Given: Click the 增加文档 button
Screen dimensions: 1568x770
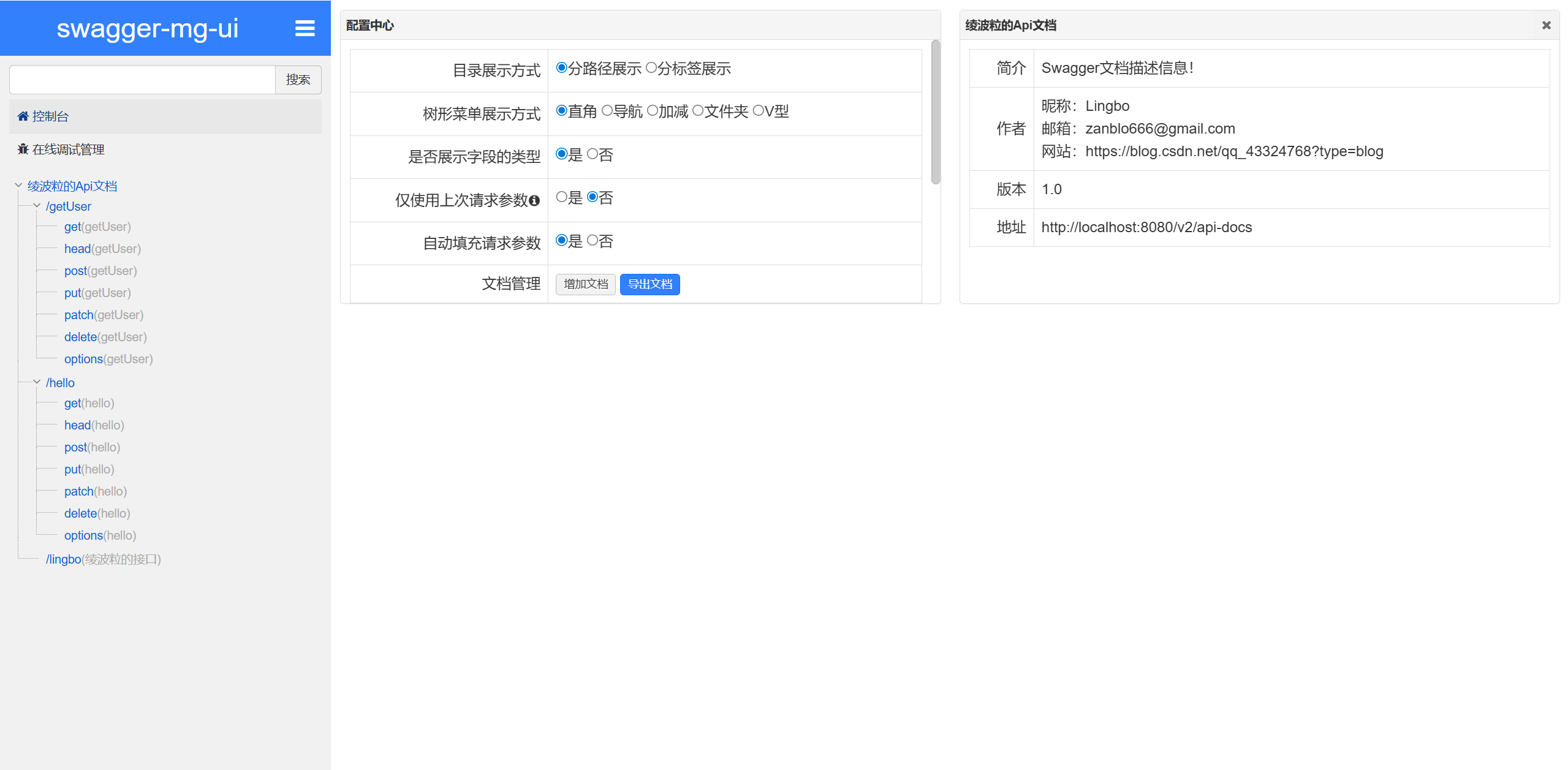Looking at the screenshot, I should [585, 284].
